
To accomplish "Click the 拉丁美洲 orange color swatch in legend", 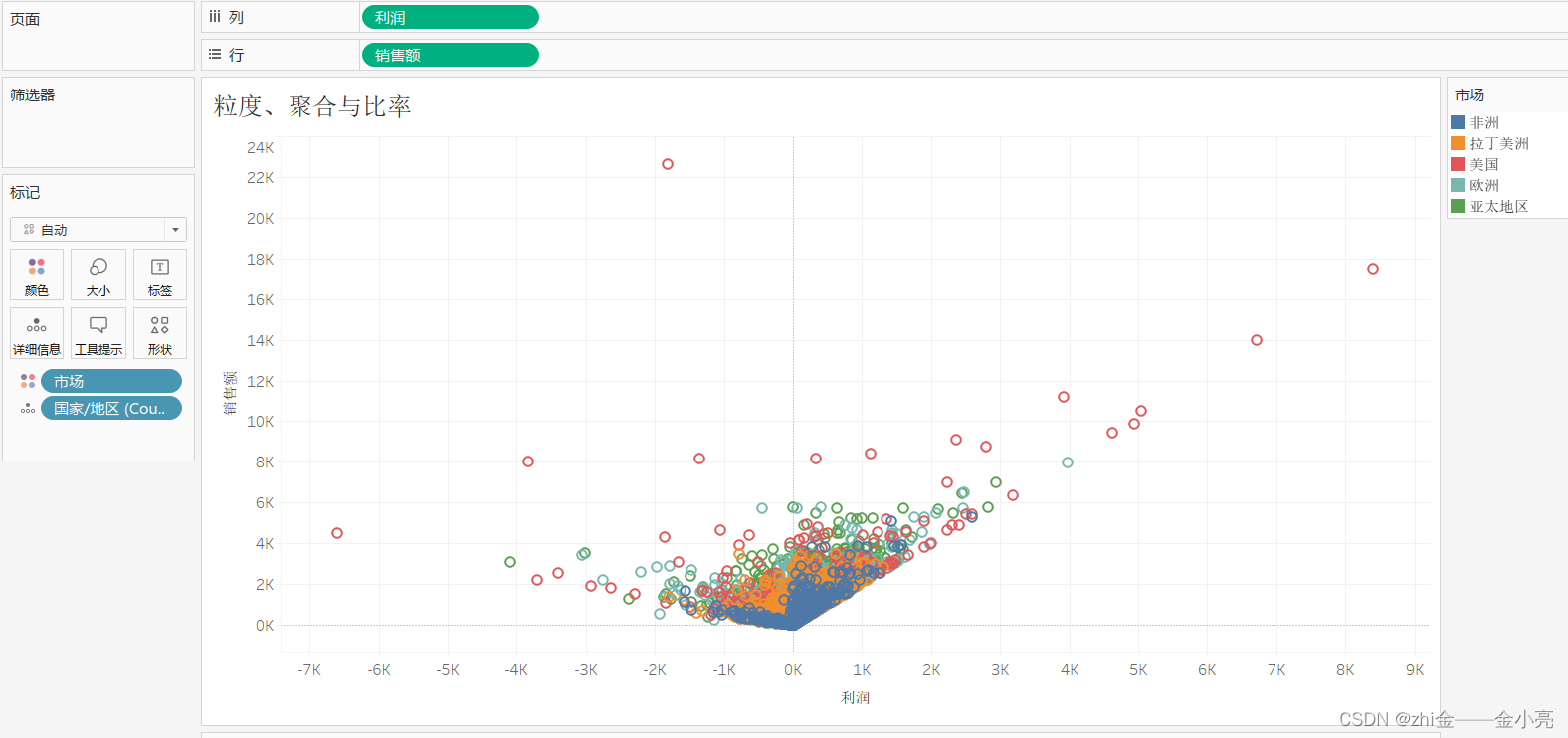I will click(x=1458, y=143).
